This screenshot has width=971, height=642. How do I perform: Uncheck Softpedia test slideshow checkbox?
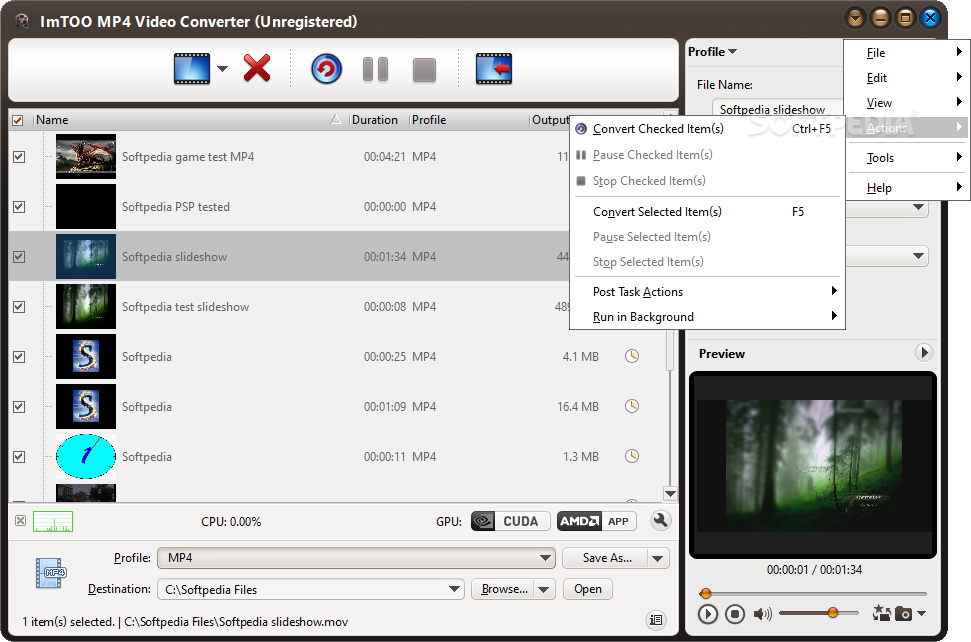[x=19, y=306]
